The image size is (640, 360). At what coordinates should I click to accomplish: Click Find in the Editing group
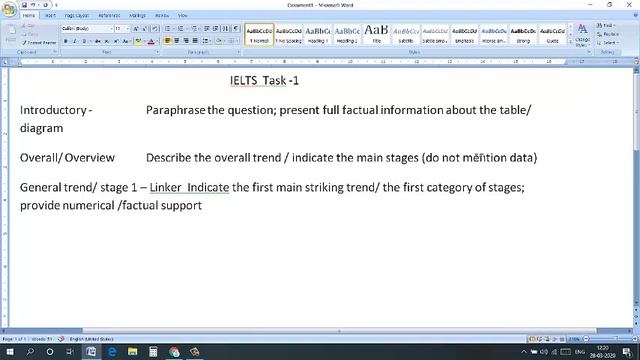coord(605,26)
